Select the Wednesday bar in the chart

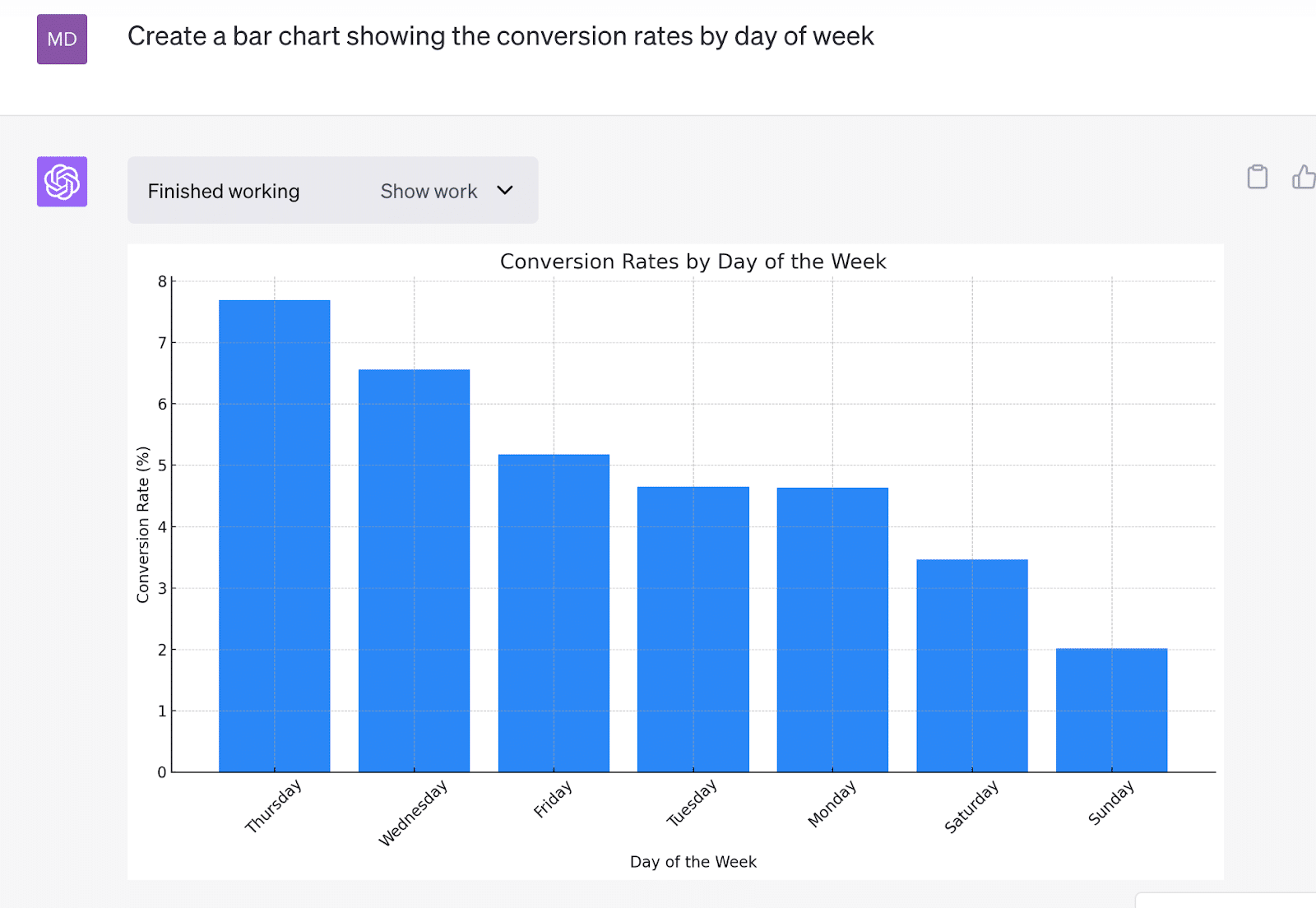pos(414,571)
